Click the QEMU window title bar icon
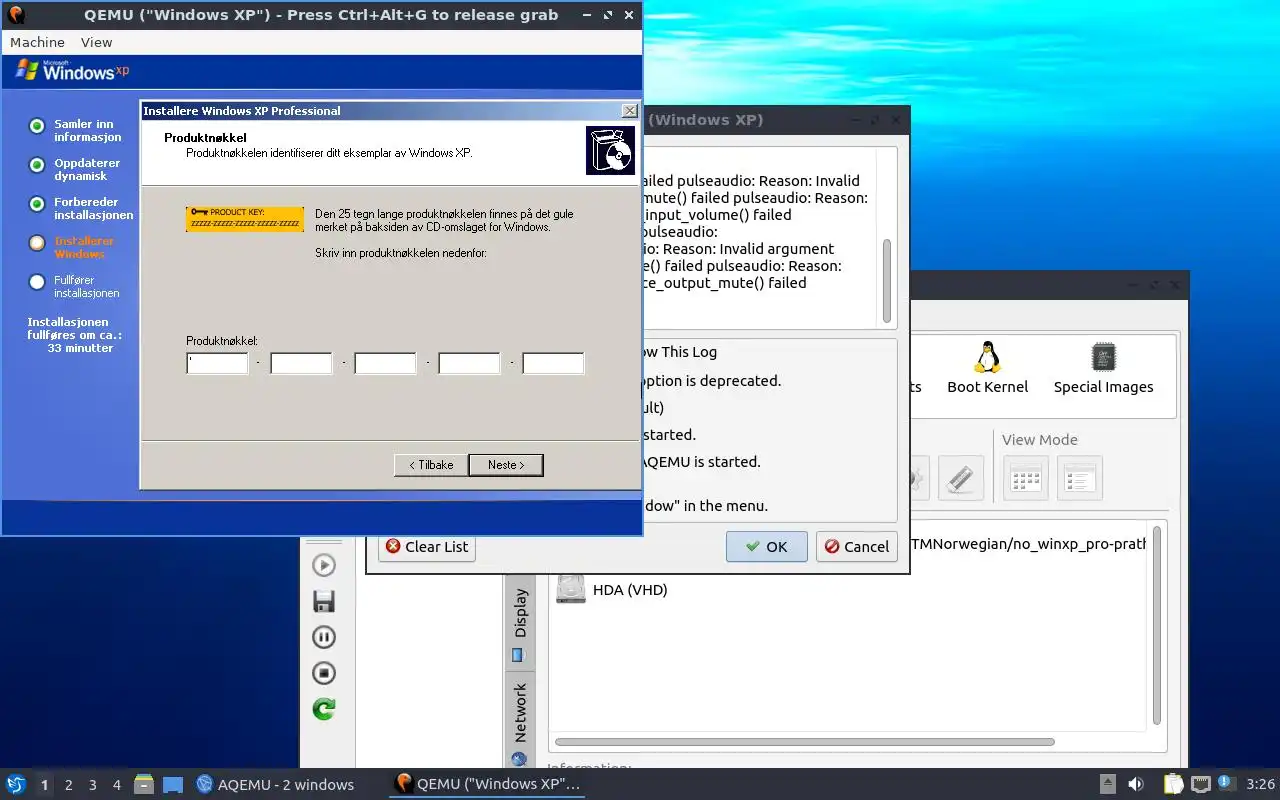 click(x=16, y=15)
